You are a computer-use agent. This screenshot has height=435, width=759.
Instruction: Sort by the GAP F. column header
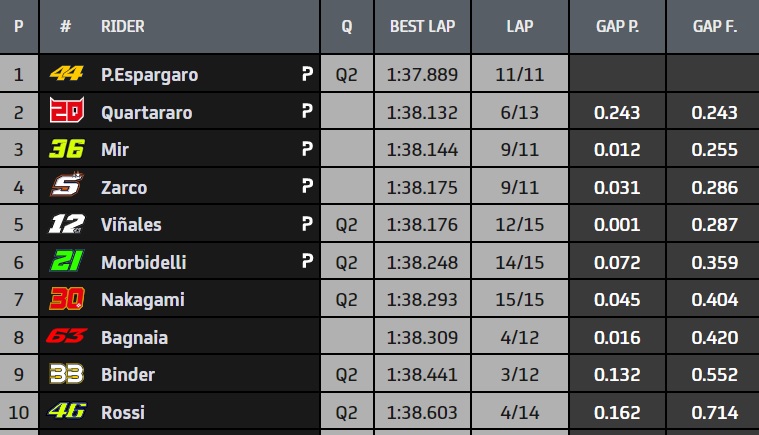[714, 27]
